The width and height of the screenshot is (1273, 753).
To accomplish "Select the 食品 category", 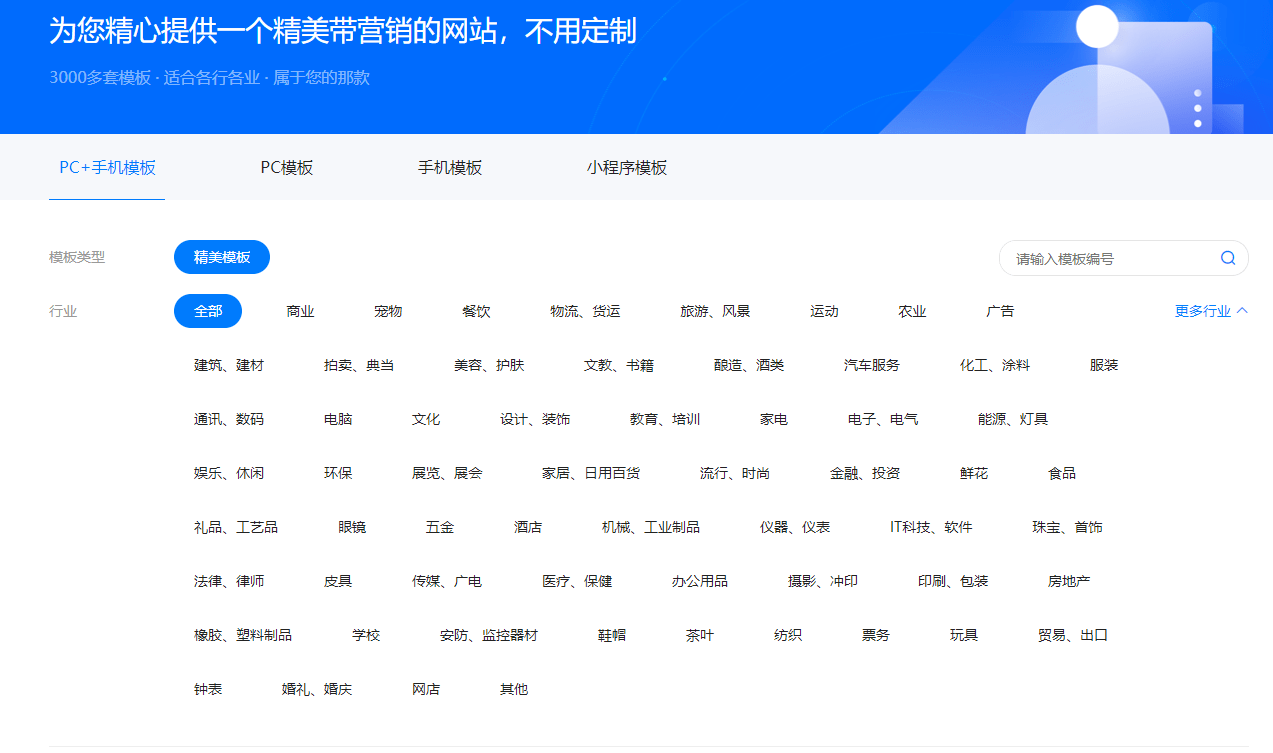I will coord(1062,473).
